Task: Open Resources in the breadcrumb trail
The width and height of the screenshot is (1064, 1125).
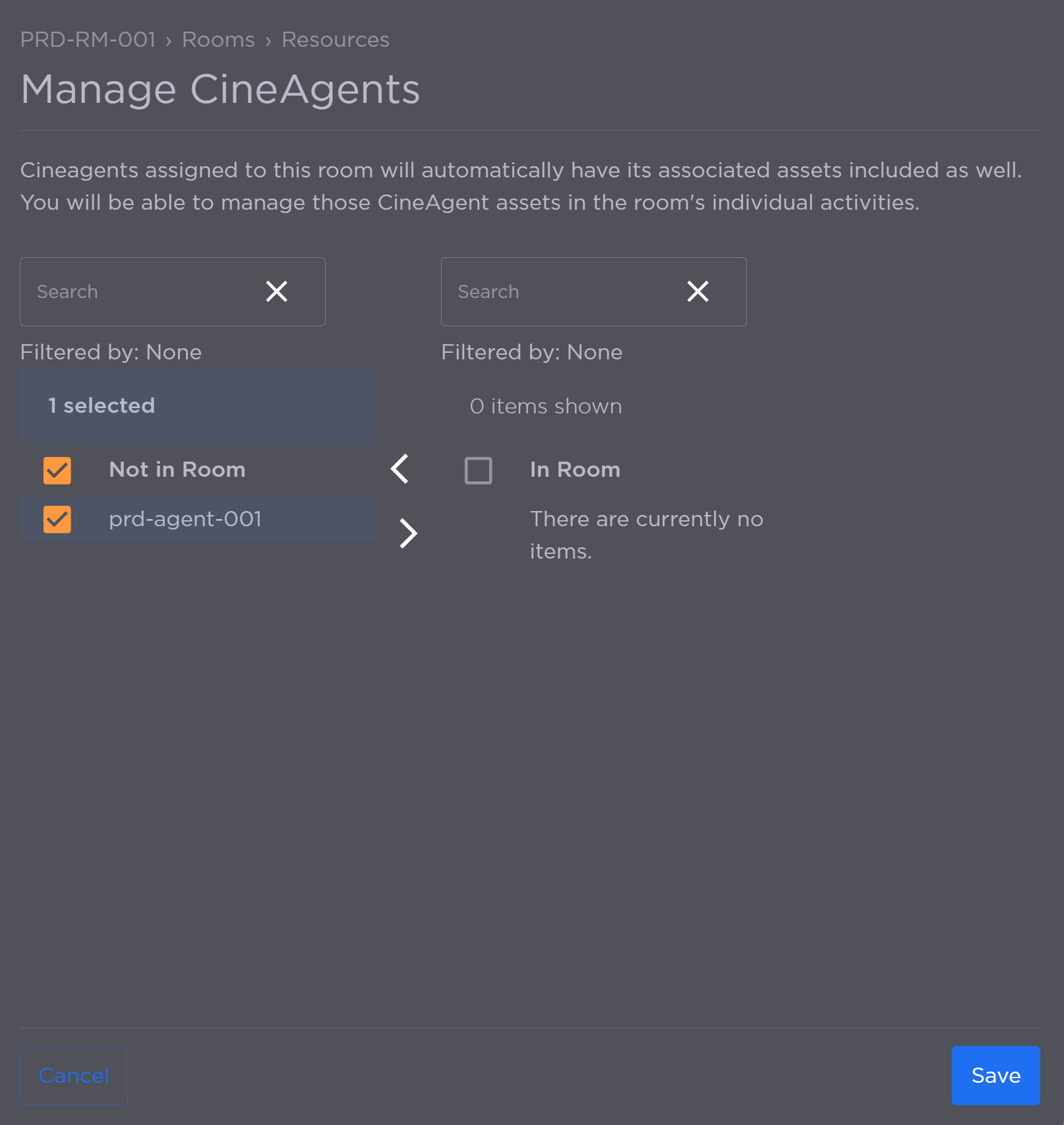Action: click(336, 39)
